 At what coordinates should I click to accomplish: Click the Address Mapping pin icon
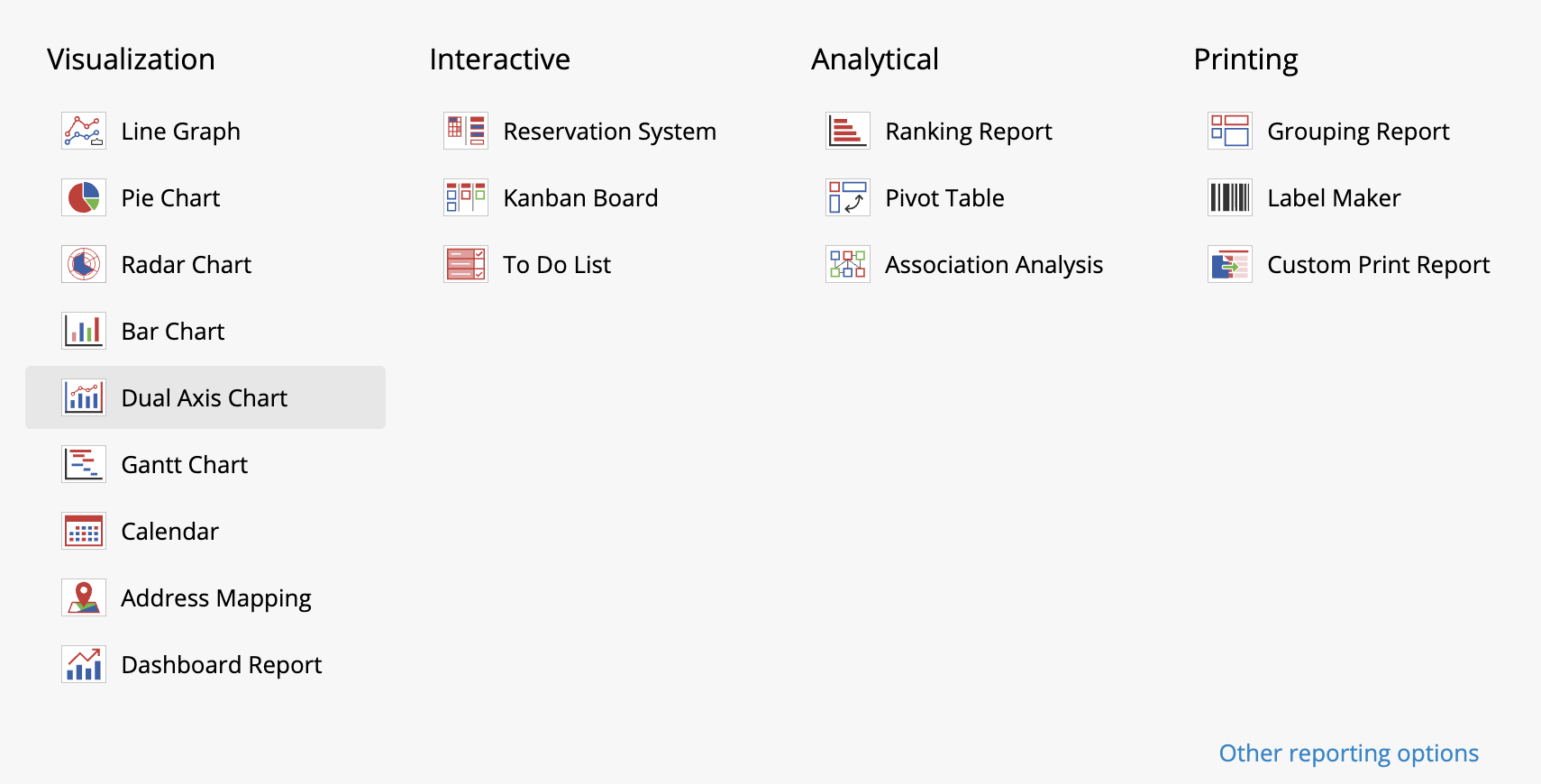[84, 597]
